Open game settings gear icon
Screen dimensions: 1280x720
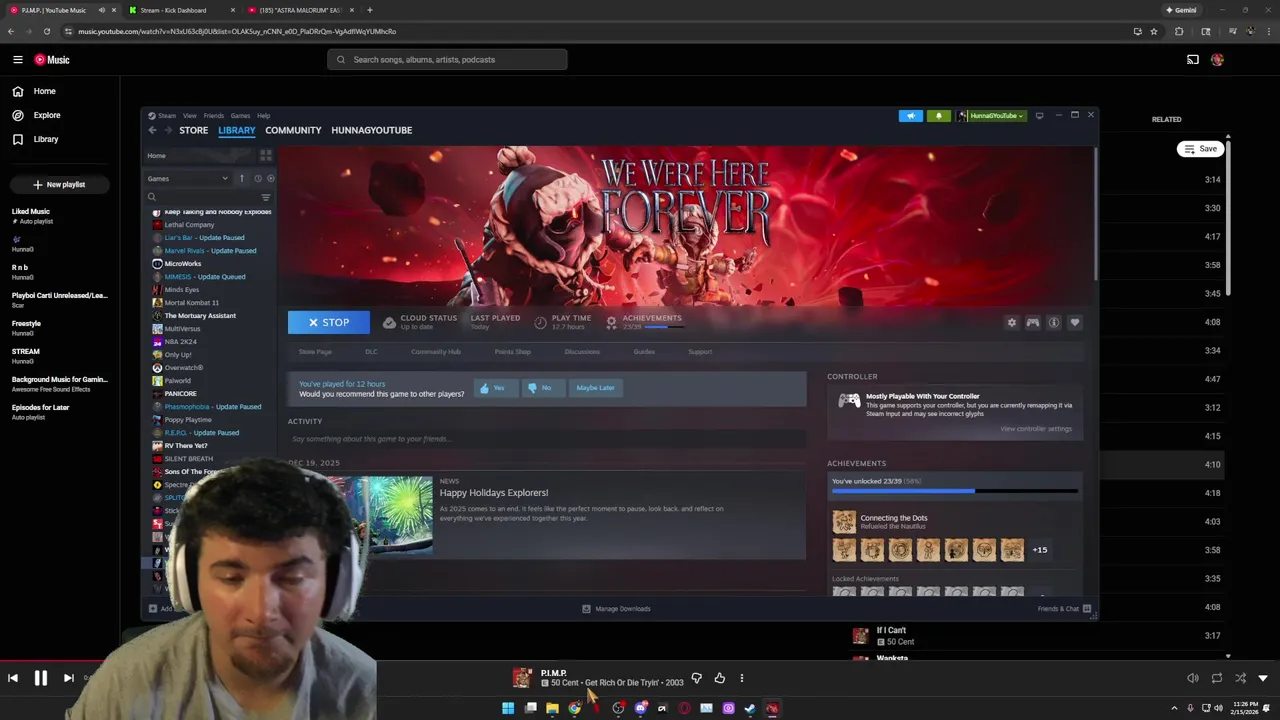pyautogui.click(x=1012, y=323)
